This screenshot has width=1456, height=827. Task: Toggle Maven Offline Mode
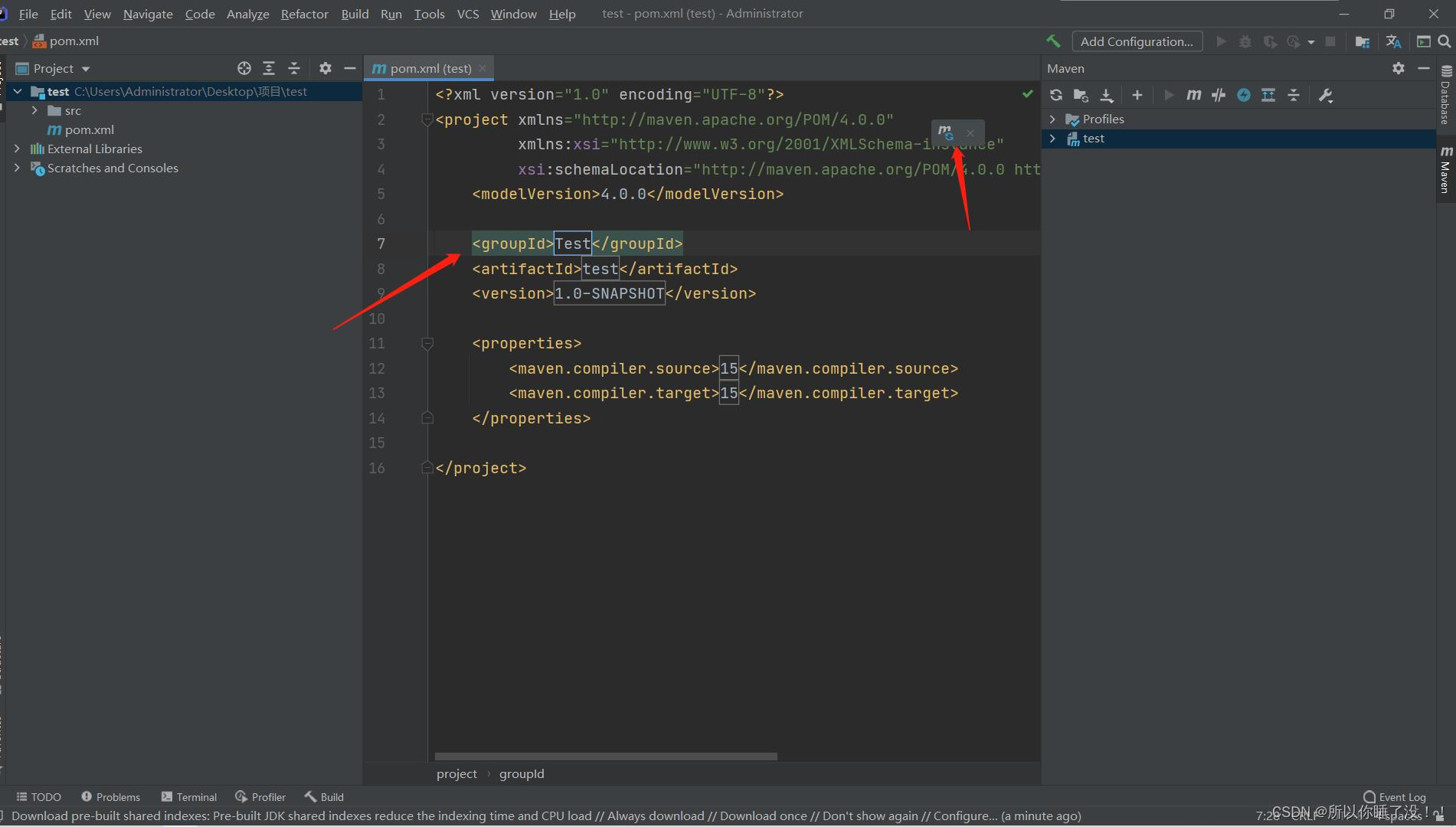[1219, 95]
